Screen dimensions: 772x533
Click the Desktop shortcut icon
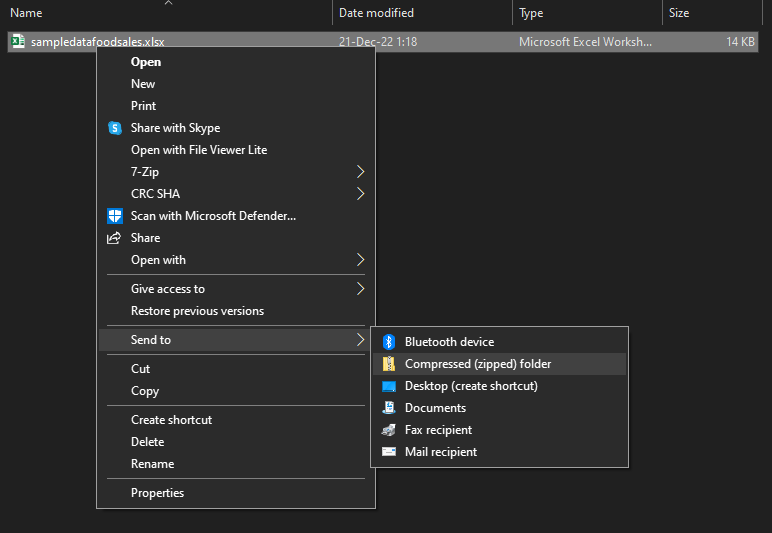pos(389,386)
